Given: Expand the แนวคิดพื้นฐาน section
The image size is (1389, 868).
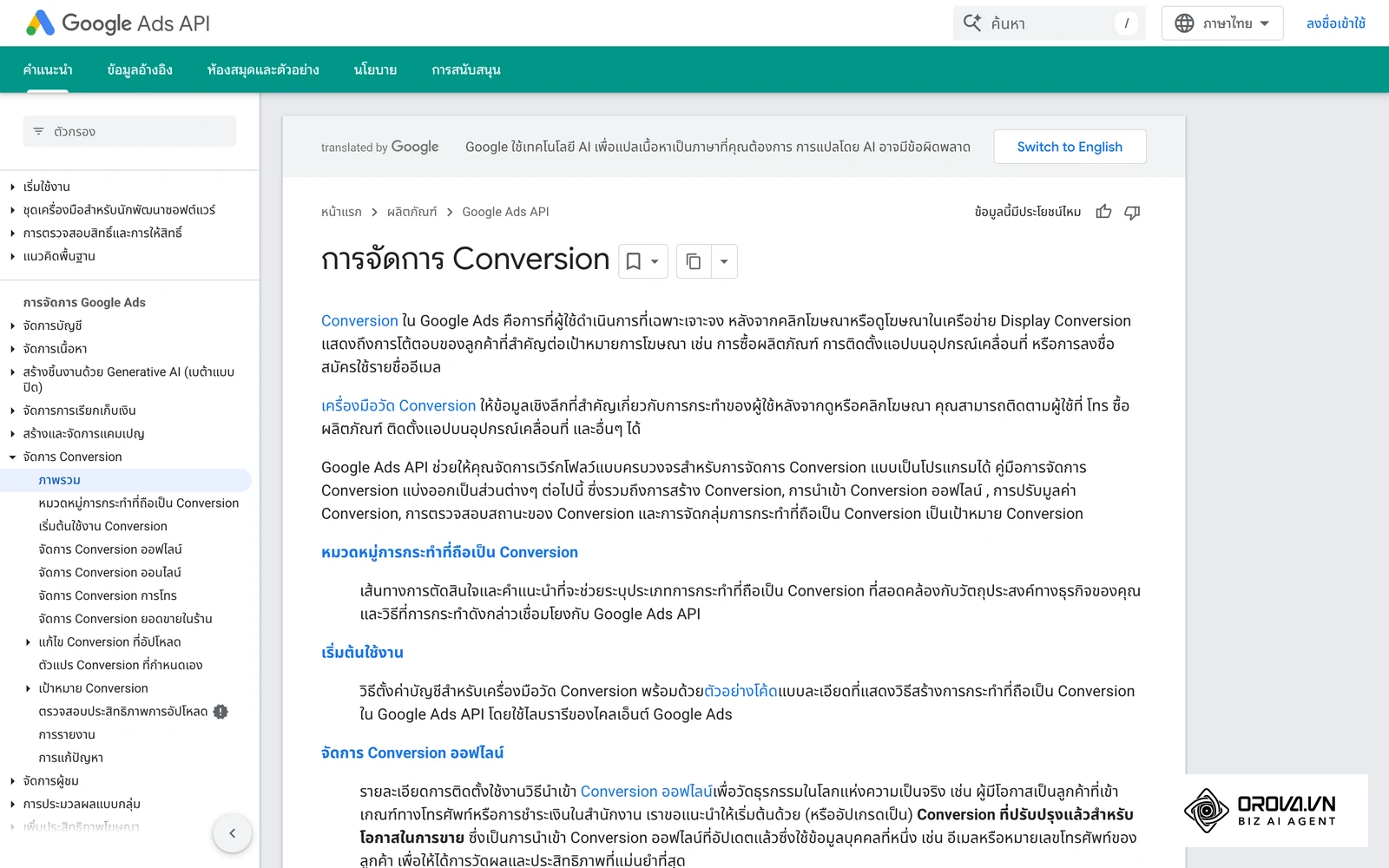Looking at the screenshot, I should [12, 256].
